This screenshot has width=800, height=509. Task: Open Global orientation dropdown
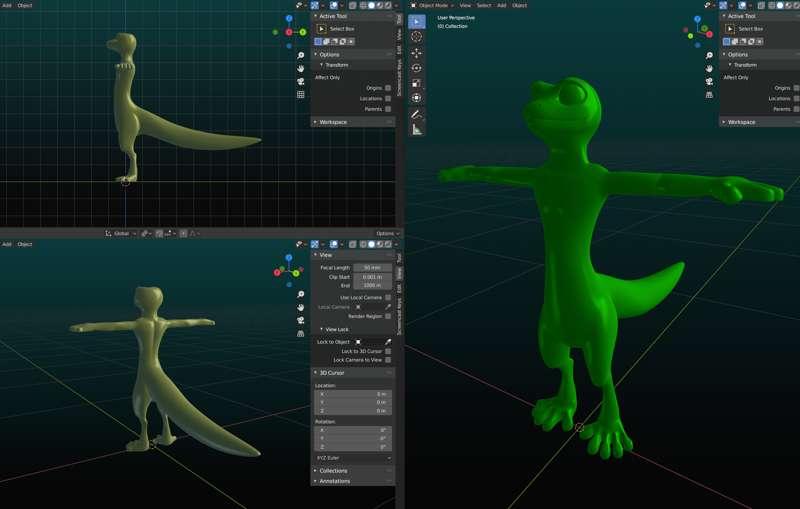click(120, 233)
